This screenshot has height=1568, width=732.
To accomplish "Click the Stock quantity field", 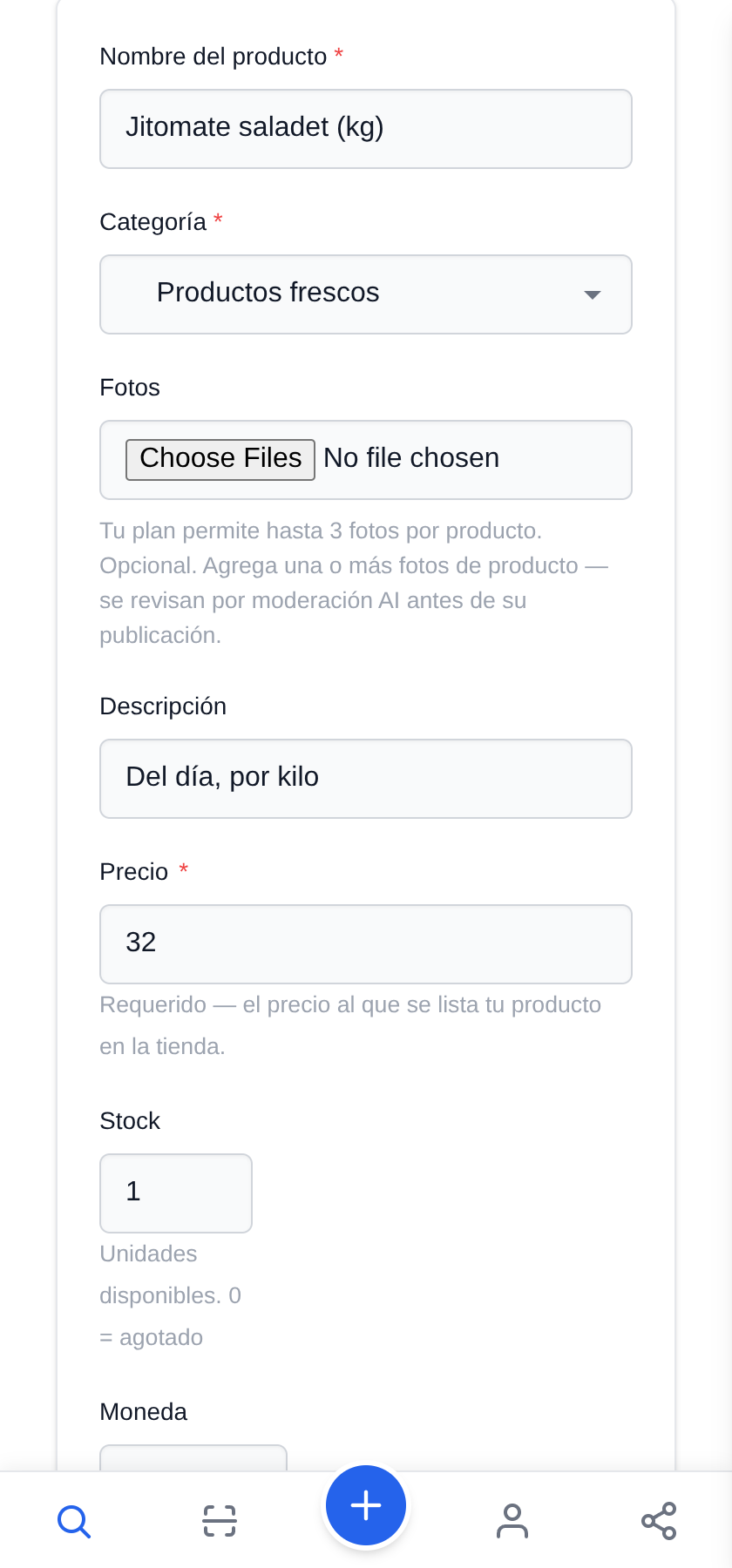I will pos(176,1193).
